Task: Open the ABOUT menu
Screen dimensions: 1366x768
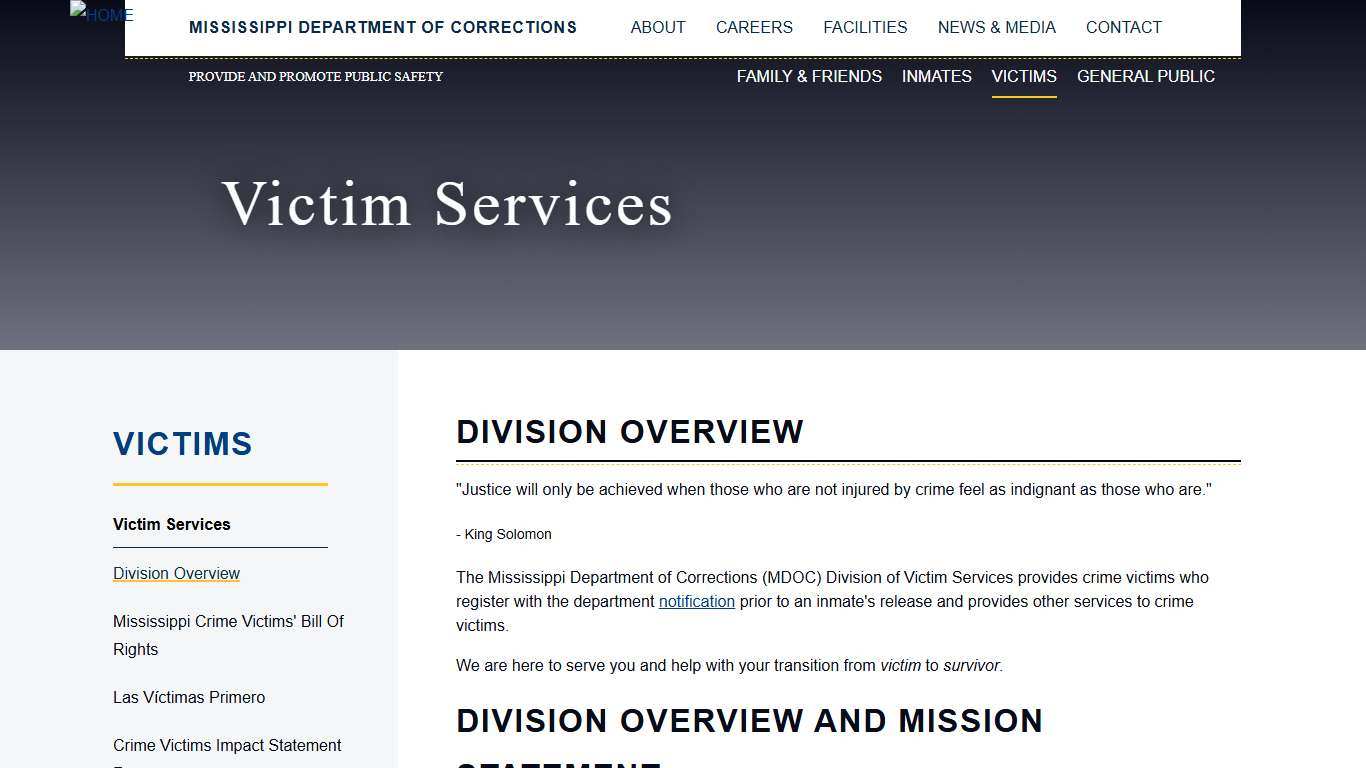Action: coord(657,27)
